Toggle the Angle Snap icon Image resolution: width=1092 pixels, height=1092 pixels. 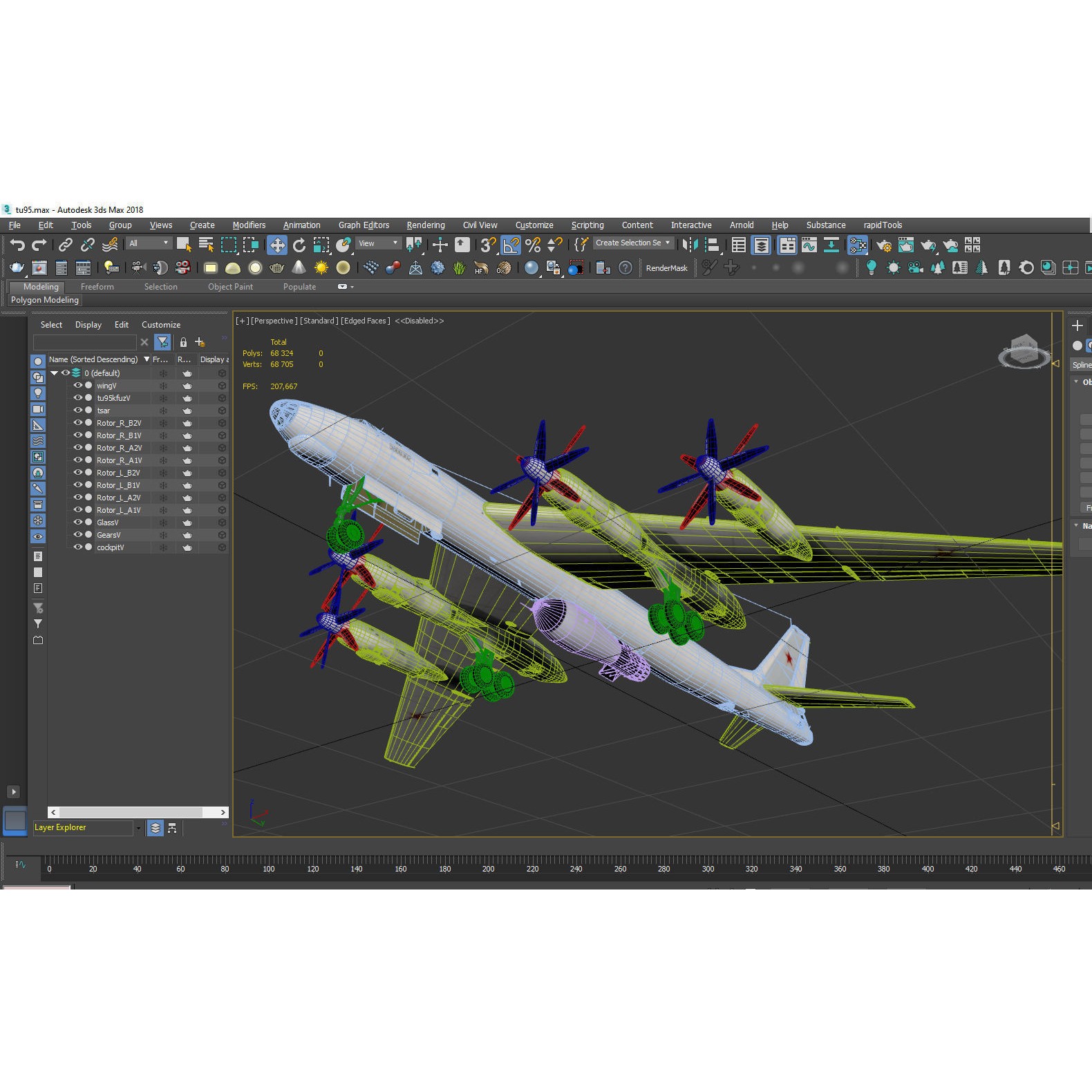(511, 245)
